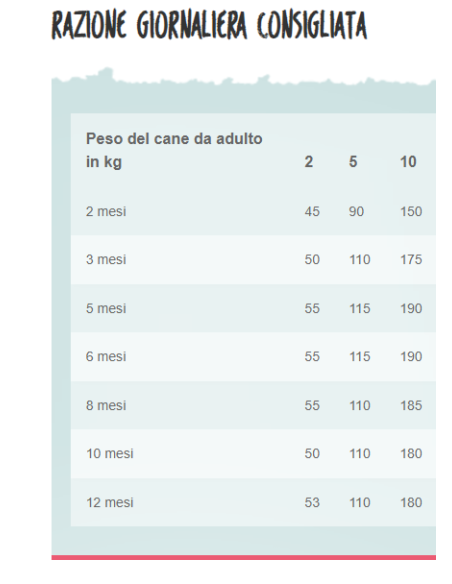452x584 pixels.
Task: Click value 45 in 2 mesi row
Action: 312,211
